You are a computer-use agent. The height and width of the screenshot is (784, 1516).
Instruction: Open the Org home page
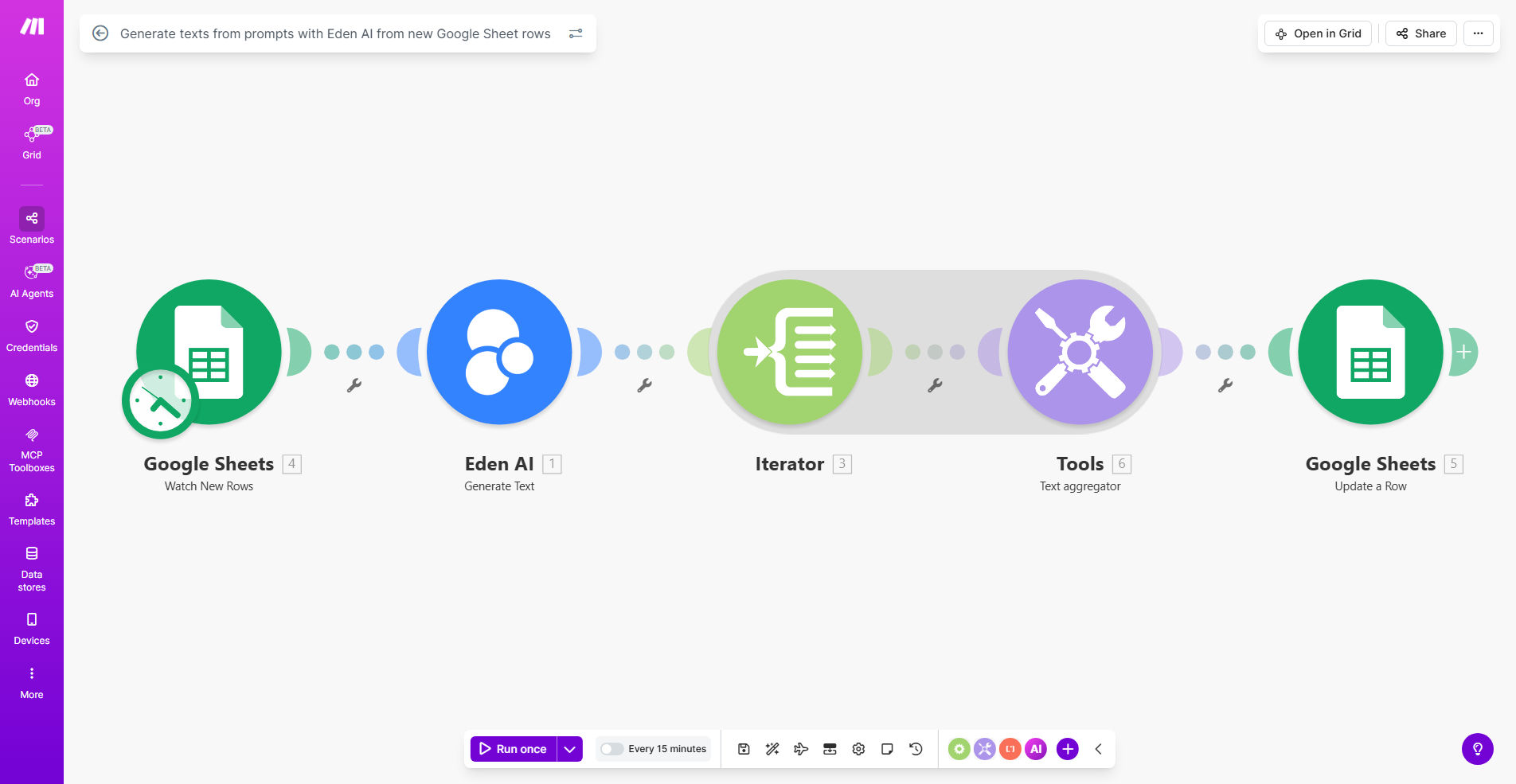(x=32, y=89)
